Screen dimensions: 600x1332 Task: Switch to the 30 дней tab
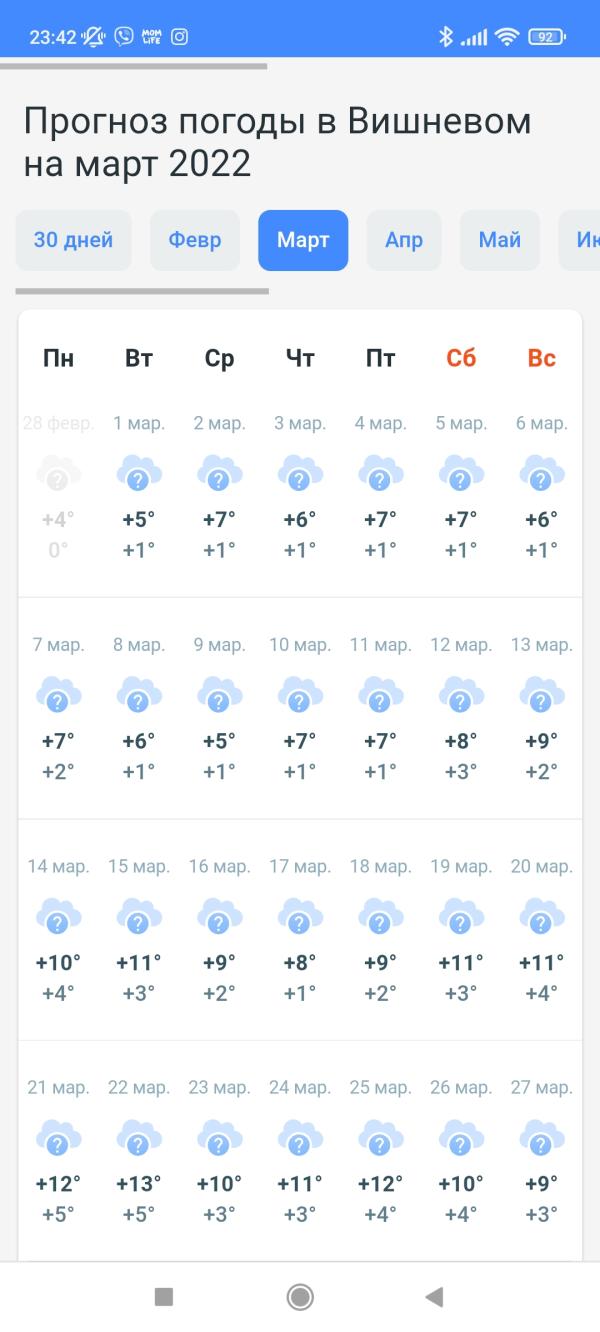[74, 240]
